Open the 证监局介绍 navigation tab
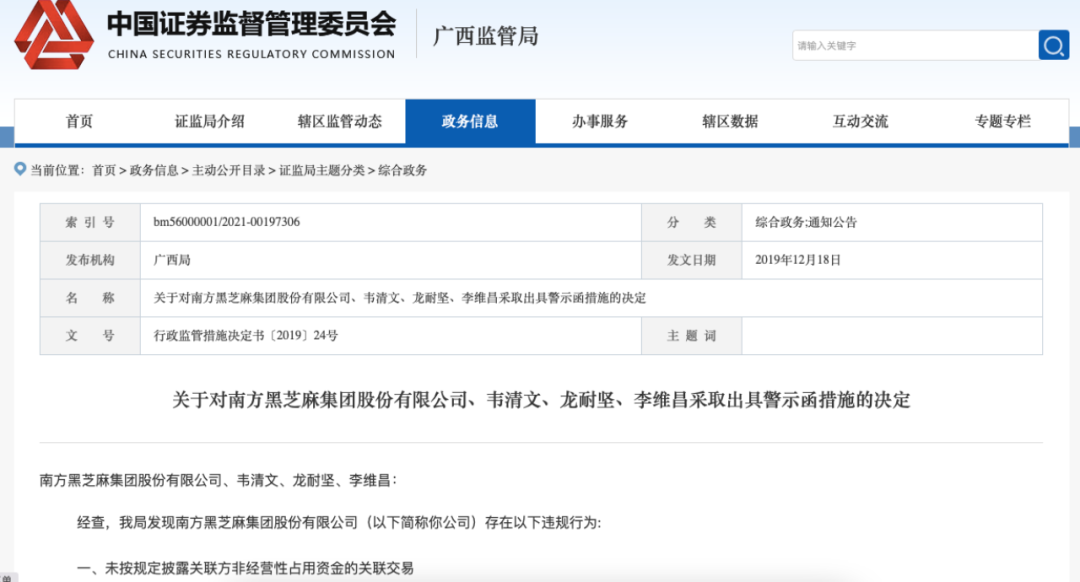 pyautogui.click(x=209, y=121)
